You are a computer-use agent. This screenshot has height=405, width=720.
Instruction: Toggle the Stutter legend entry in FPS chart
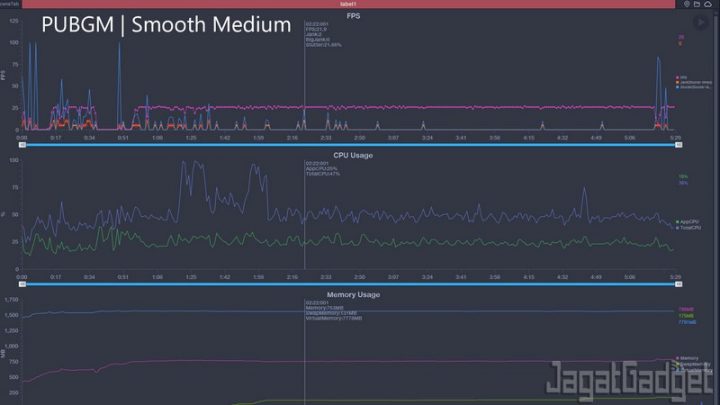coord(694,87)
